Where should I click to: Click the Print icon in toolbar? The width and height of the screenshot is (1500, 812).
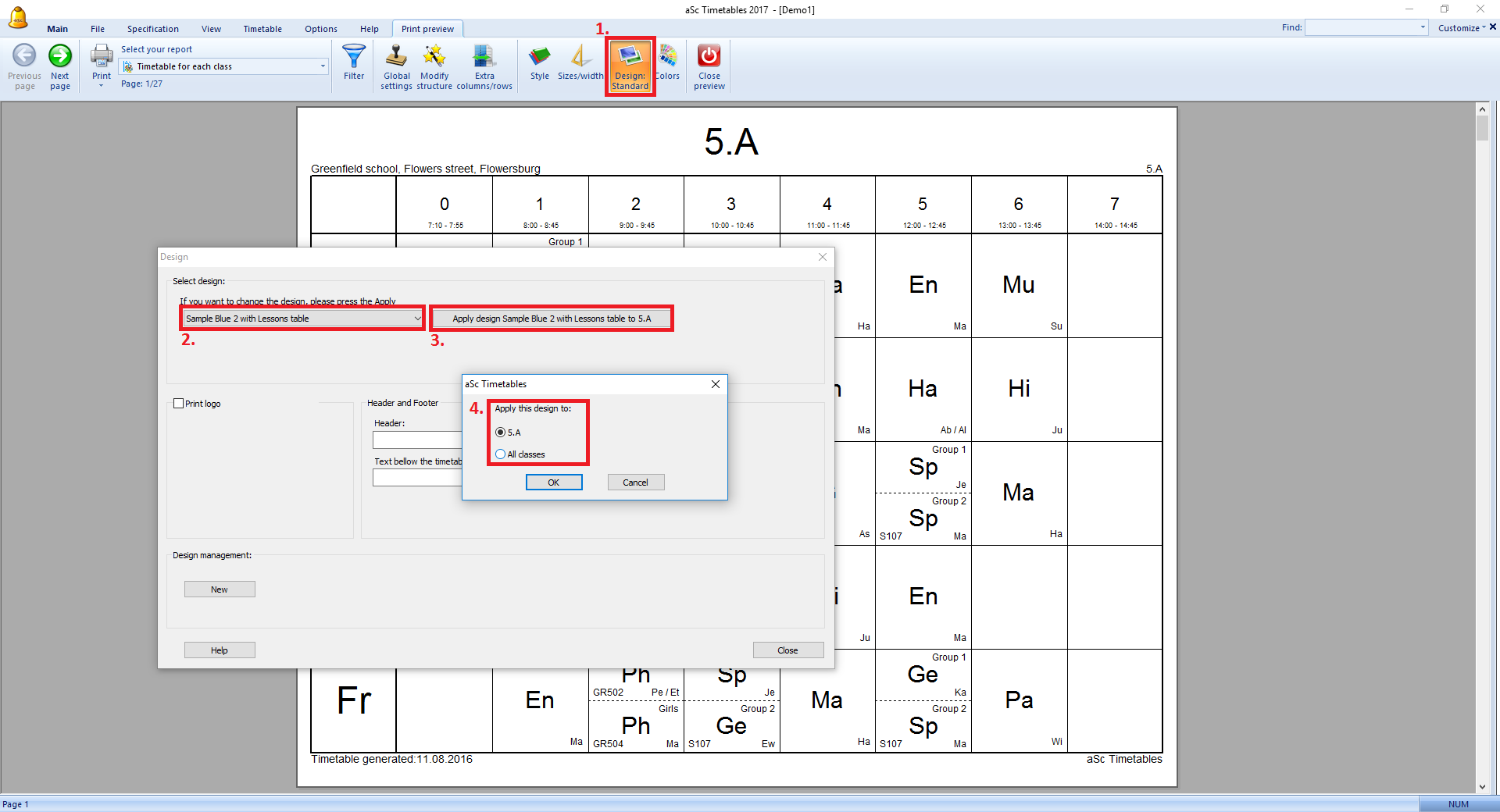point(102,56)
